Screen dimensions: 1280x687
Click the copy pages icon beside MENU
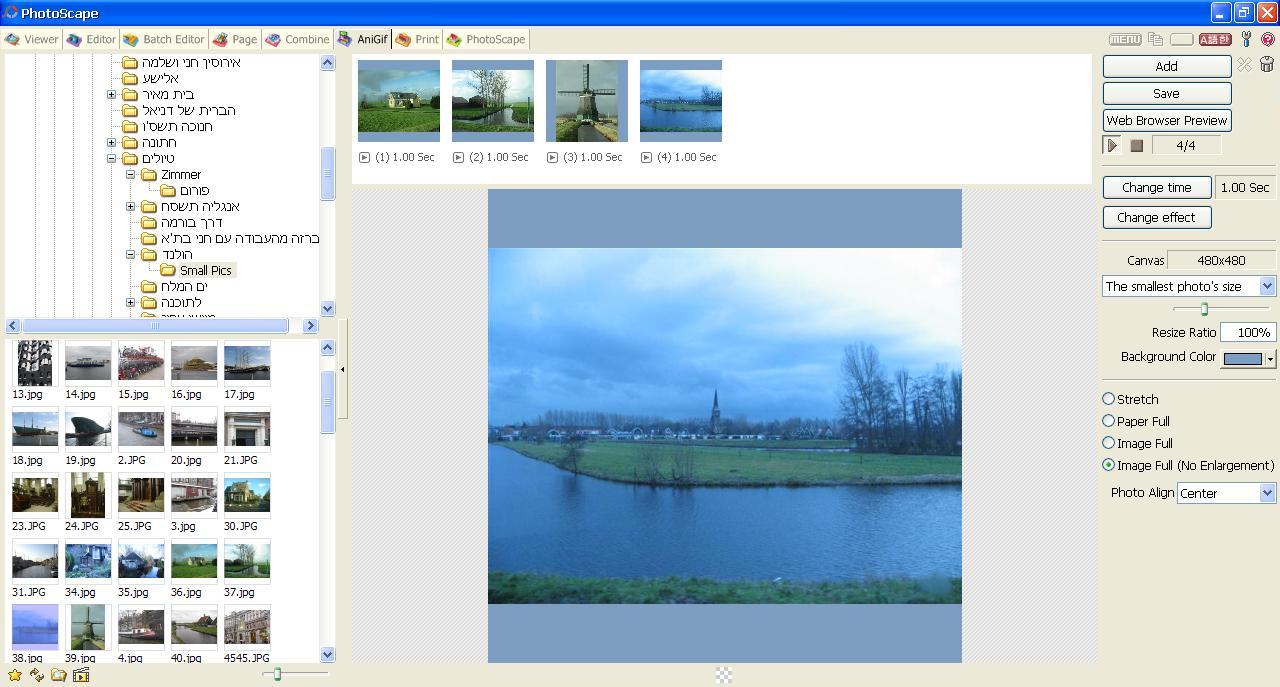point(1155,39)
